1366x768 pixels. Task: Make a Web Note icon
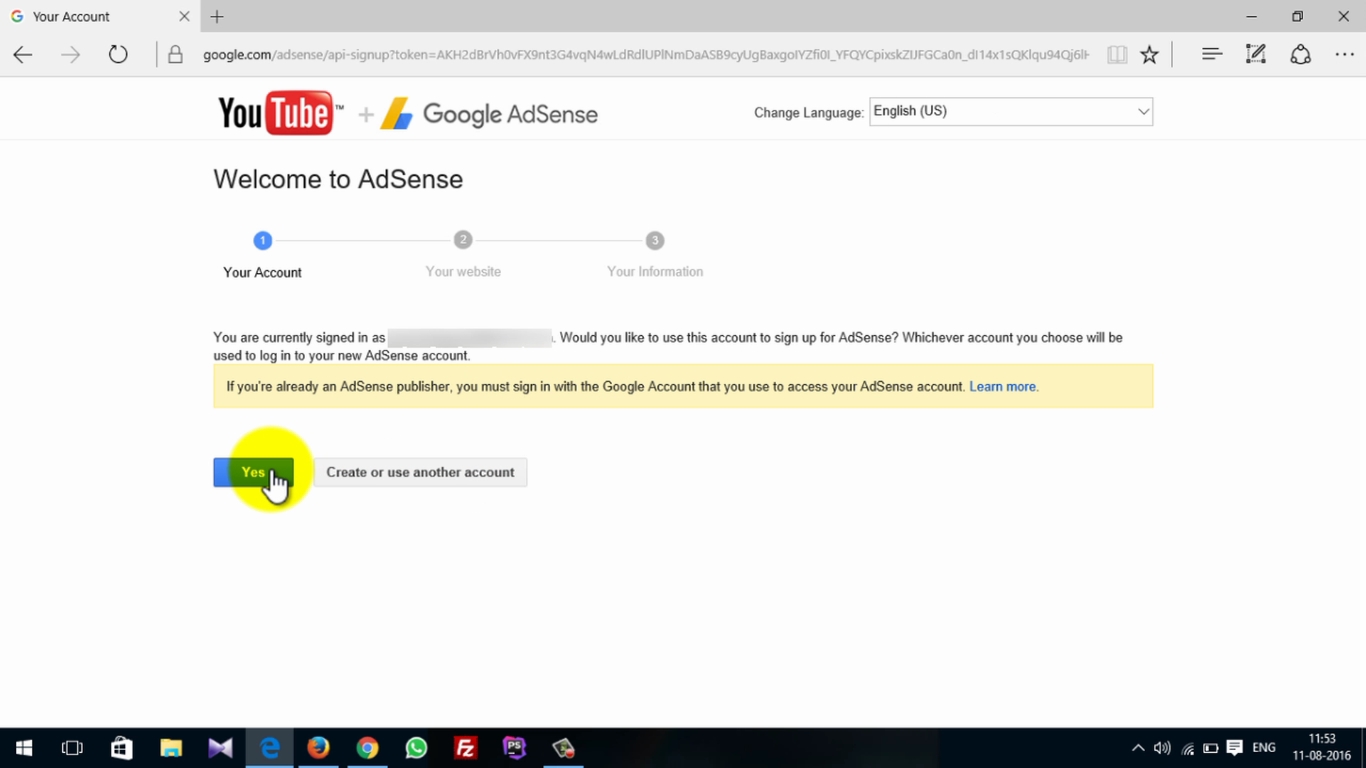click(1256, 55)
